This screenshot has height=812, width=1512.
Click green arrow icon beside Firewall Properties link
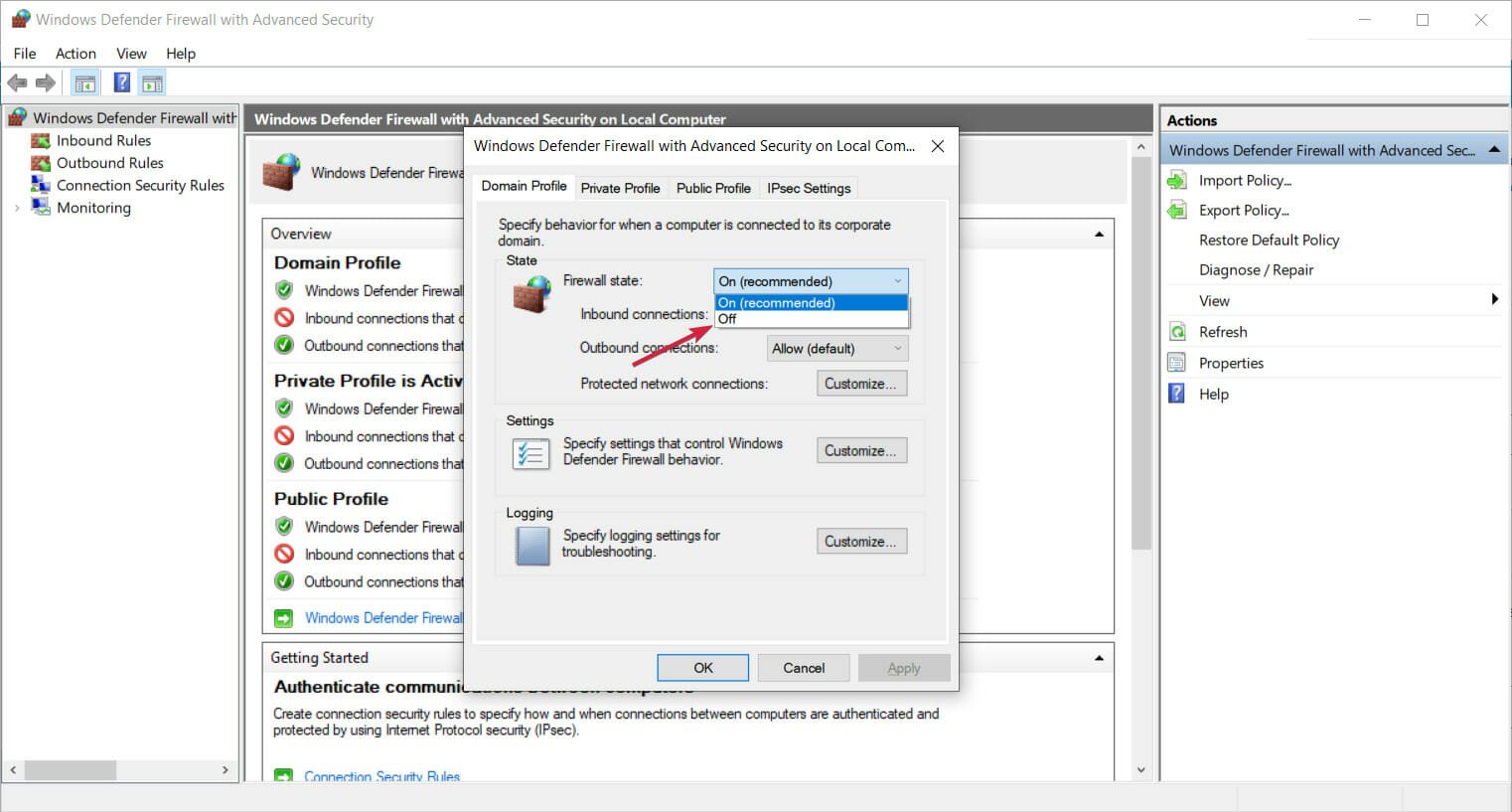(284, 618)
